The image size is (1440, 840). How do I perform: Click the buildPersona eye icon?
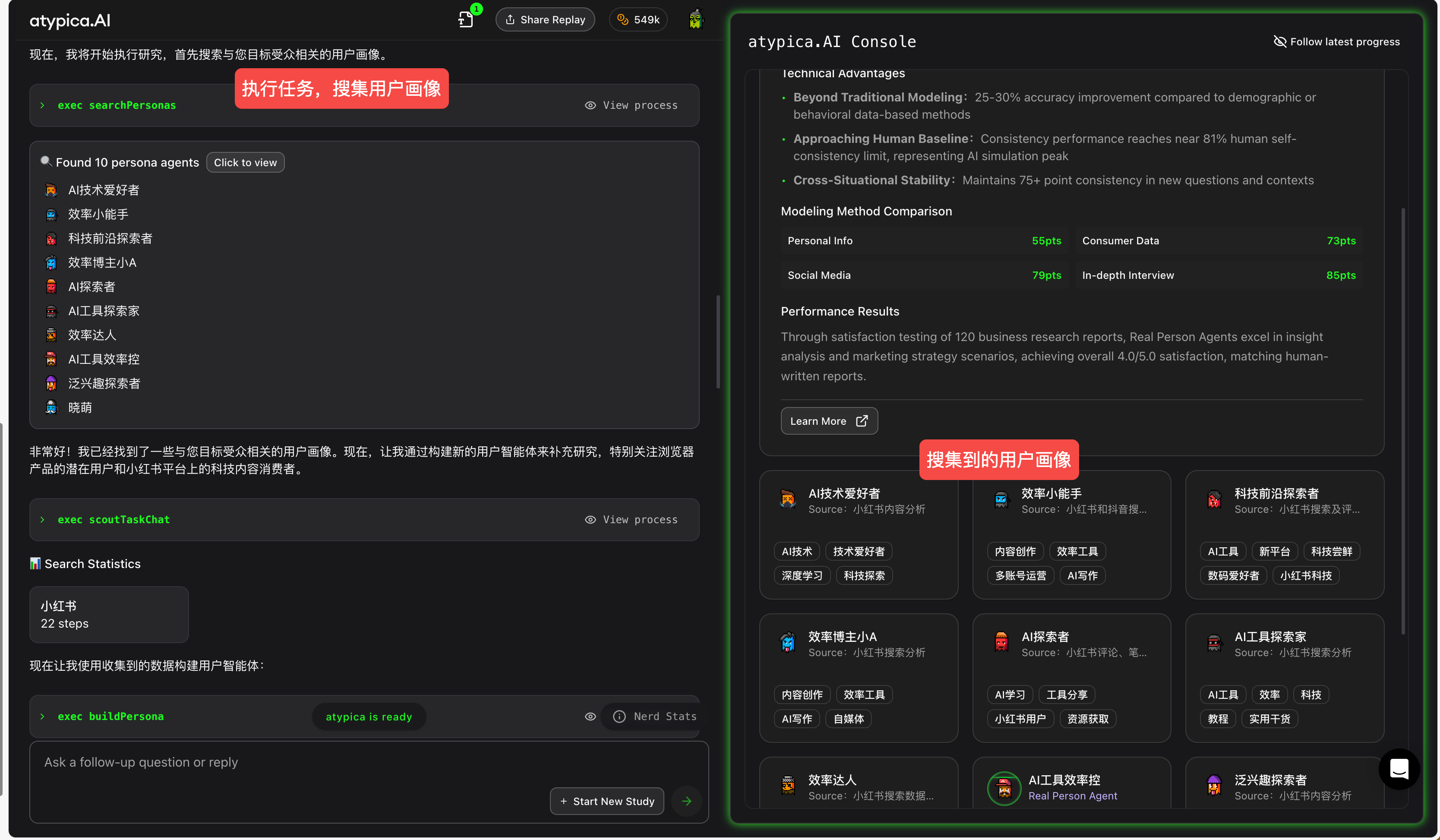click(x=590, y=716)
